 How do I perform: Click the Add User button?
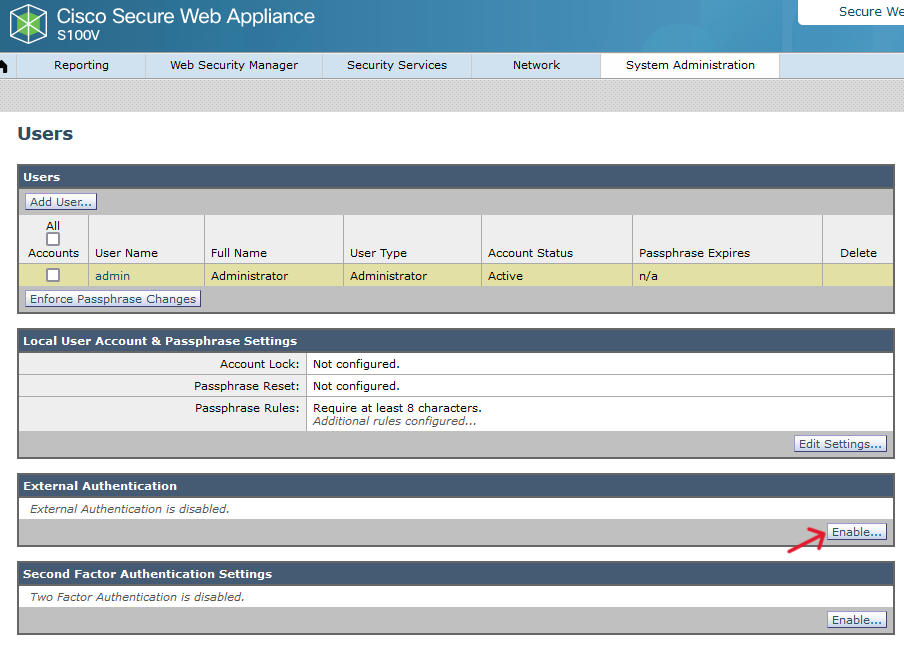61,202
